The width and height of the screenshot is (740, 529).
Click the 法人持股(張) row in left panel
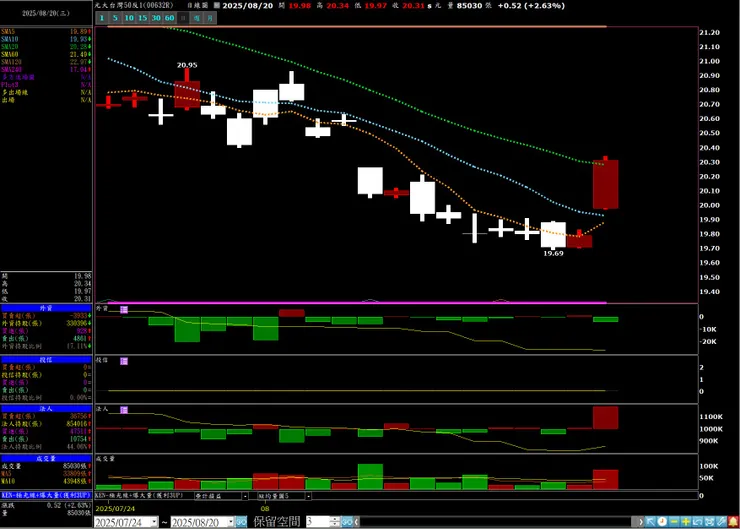click(x=46, y=424)
